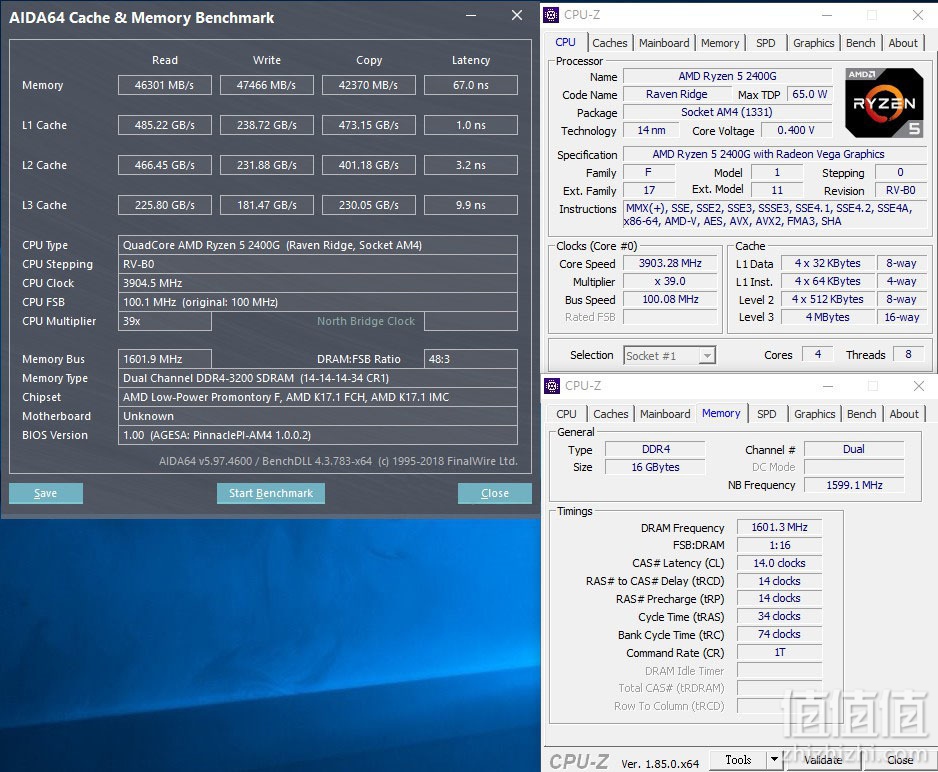The image size is (938, 772).
Task: Close the upper CPU-Z window
Action: pyautogui.click(x=918, y=16)
